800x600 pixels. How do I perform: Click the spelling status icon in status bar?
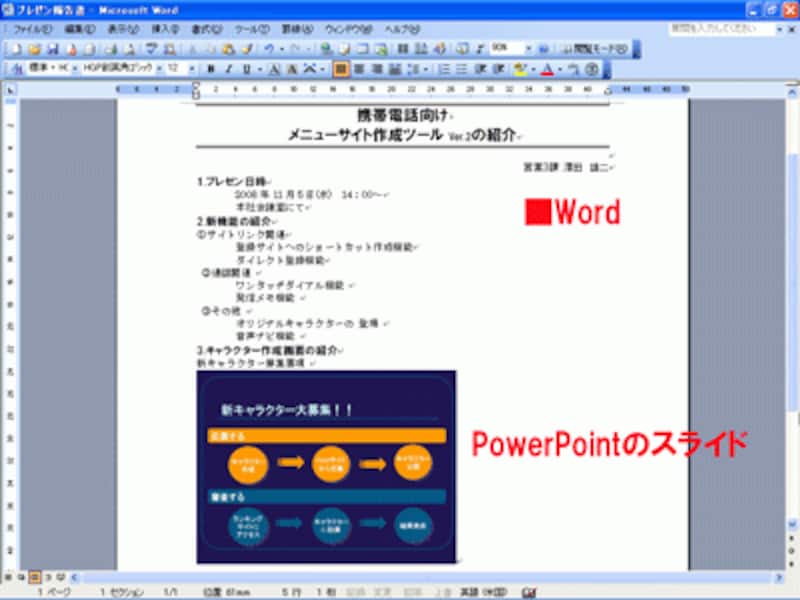530,592
